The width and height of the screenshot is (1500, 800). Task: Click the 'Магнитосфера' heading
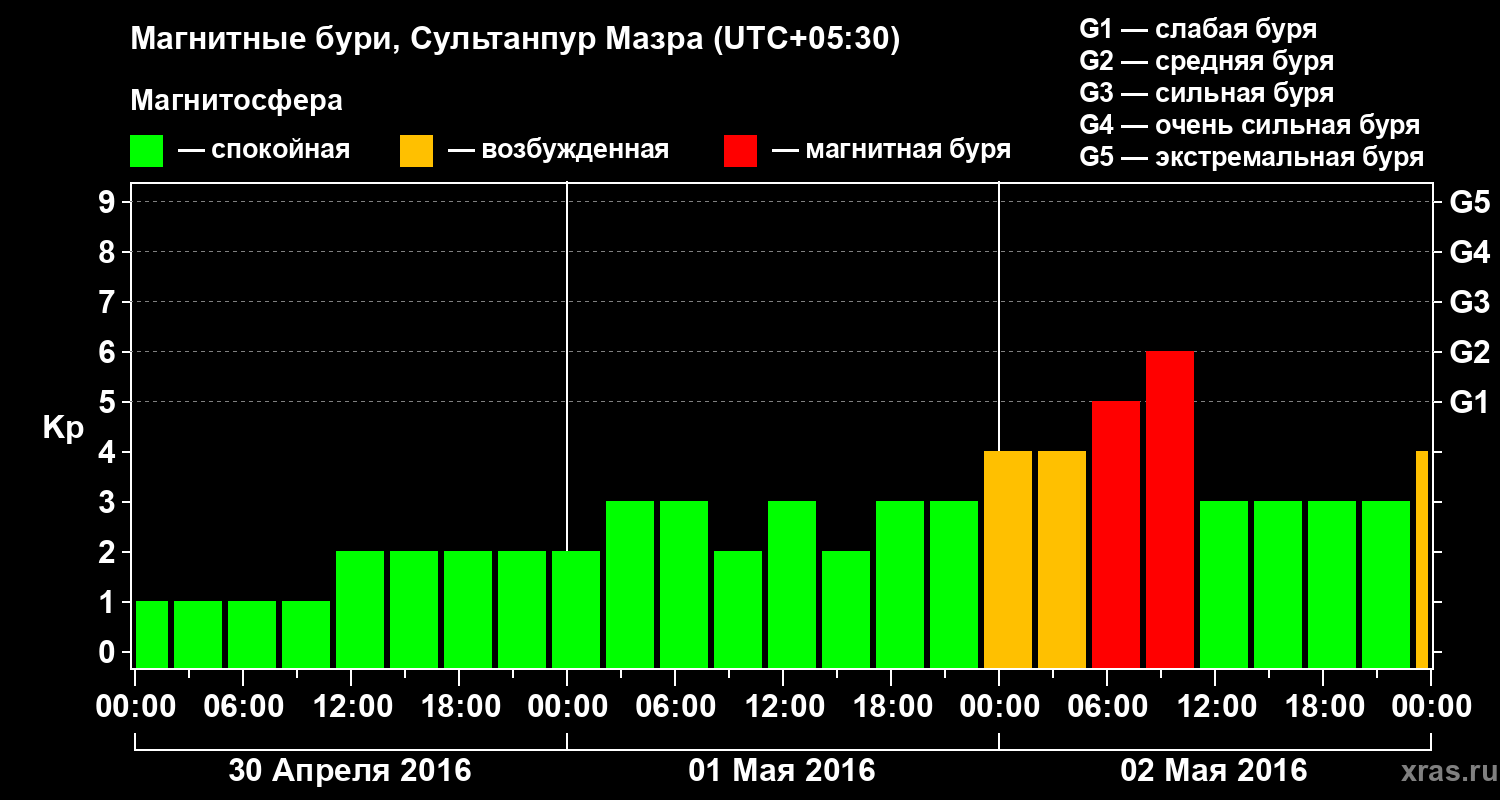(x=236, y=101)
